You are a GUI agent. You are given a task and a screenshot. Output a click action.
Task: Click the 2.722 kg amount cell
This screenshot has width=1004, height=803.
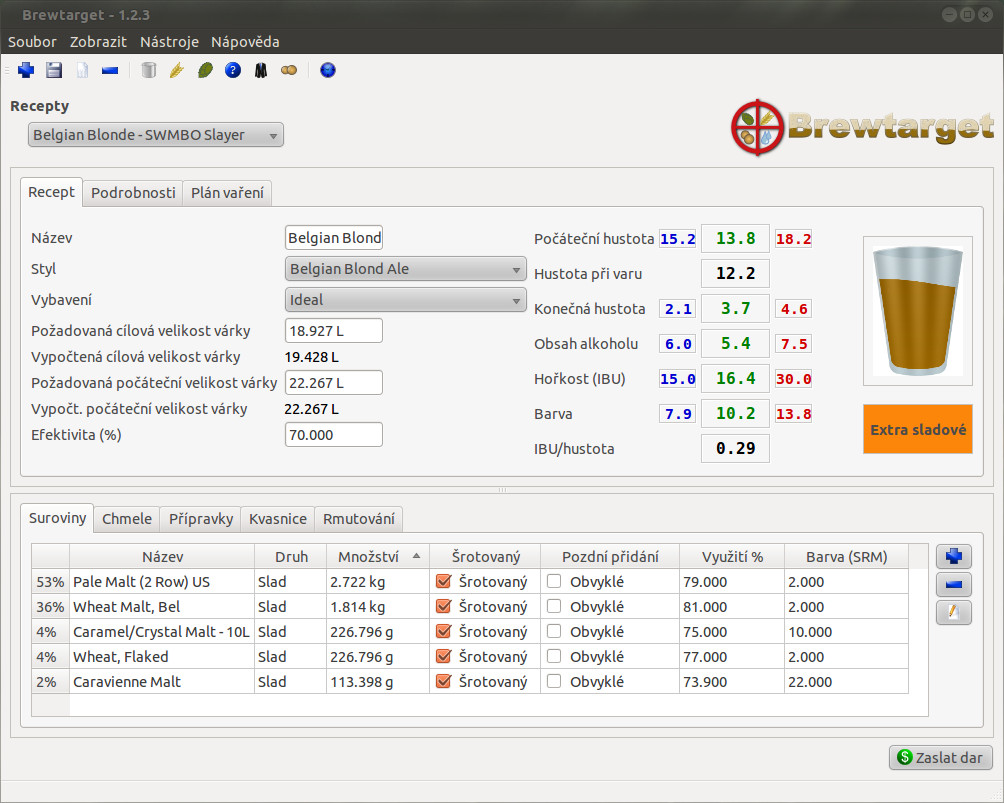378,581
